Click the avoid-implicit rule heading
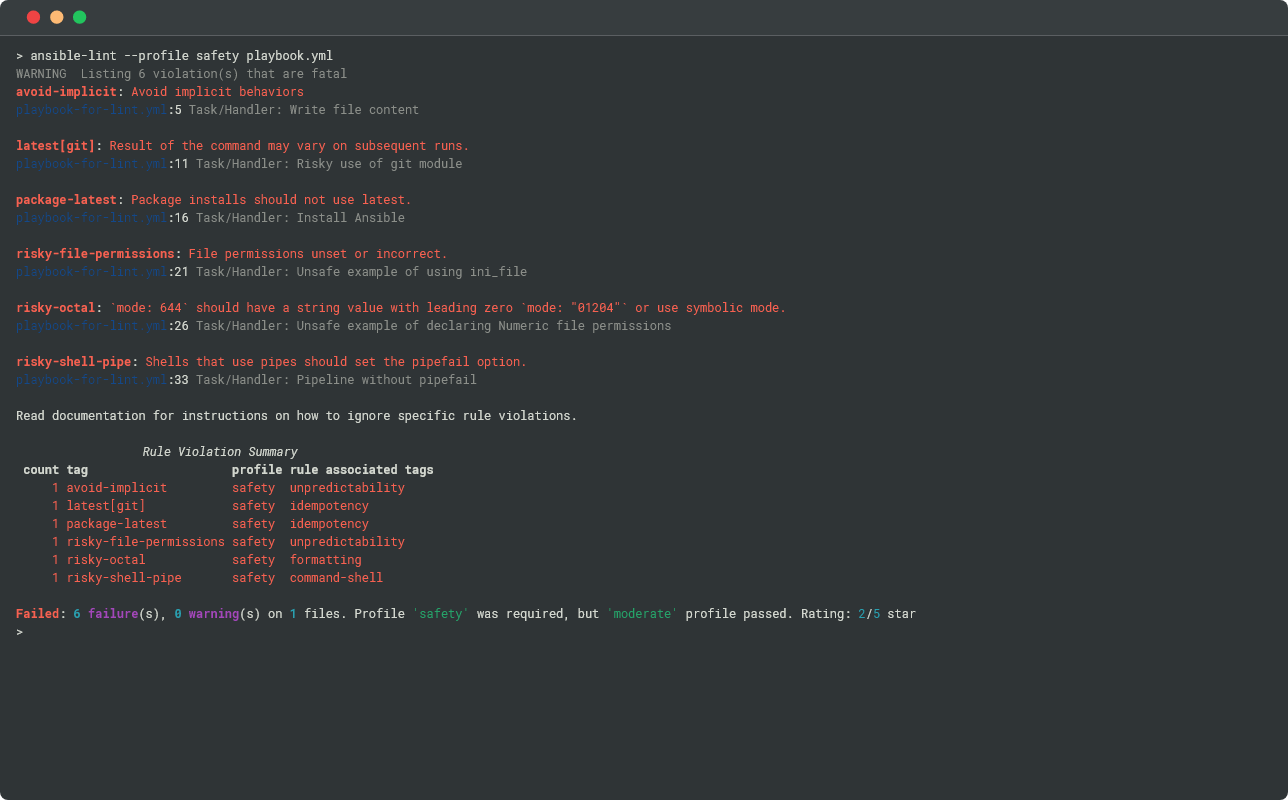 pos(66,92)
